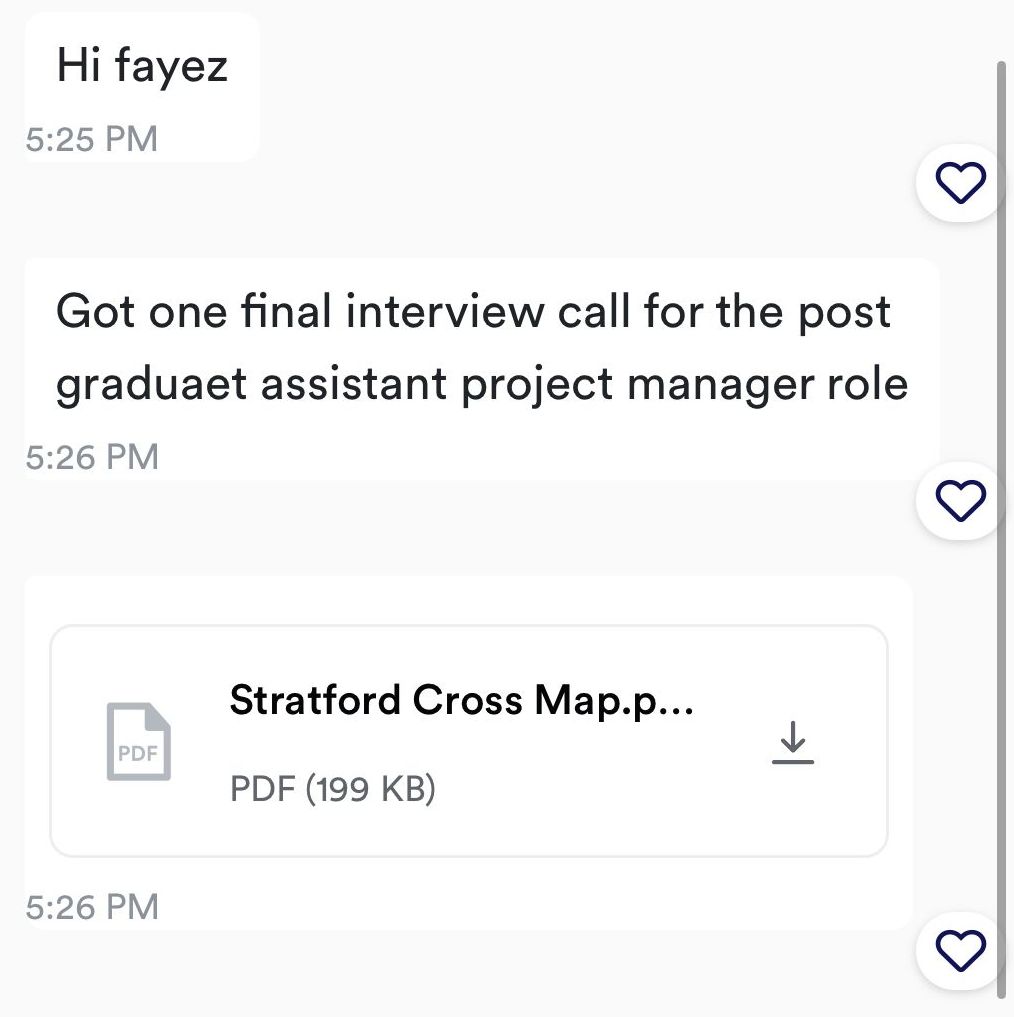1014x1017 pixels.
Task: Download the Stratford Cross Map PDF
Action: [793, 743]
